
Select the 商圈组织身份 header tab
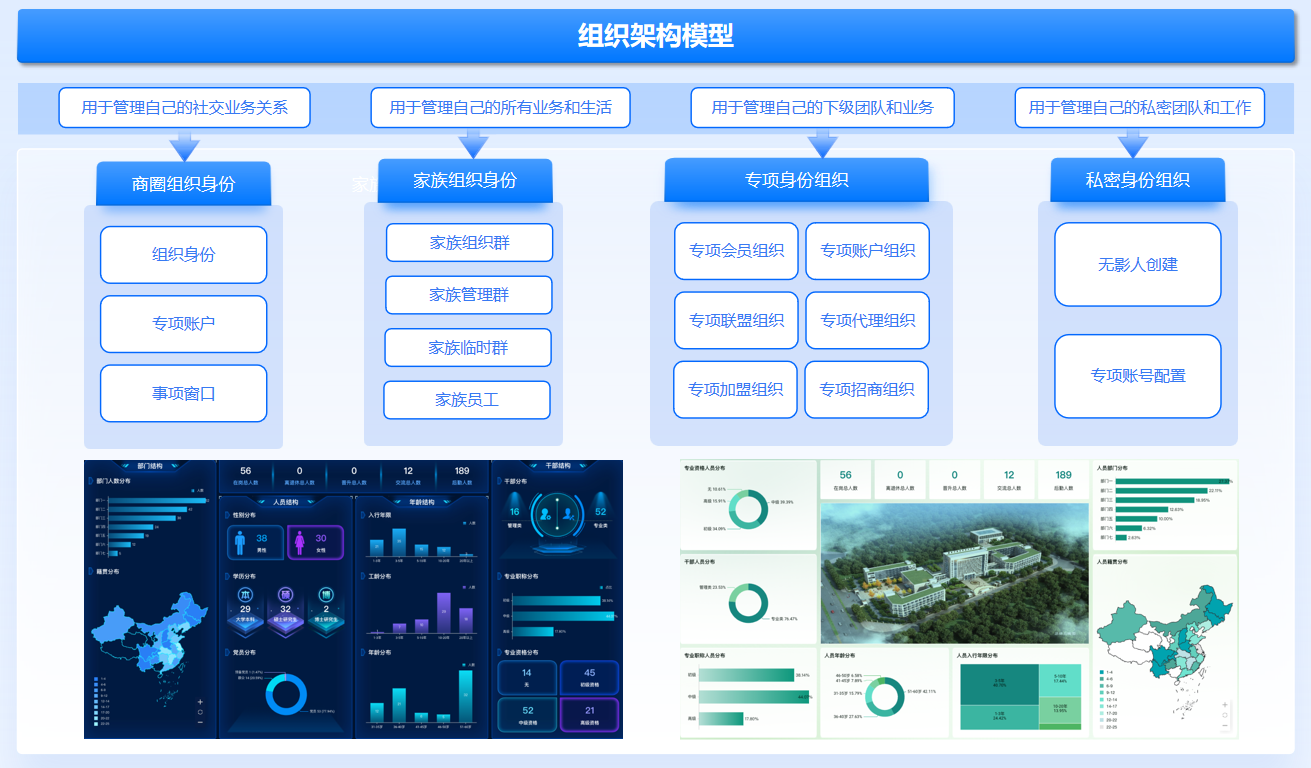(x=184, y=184)
